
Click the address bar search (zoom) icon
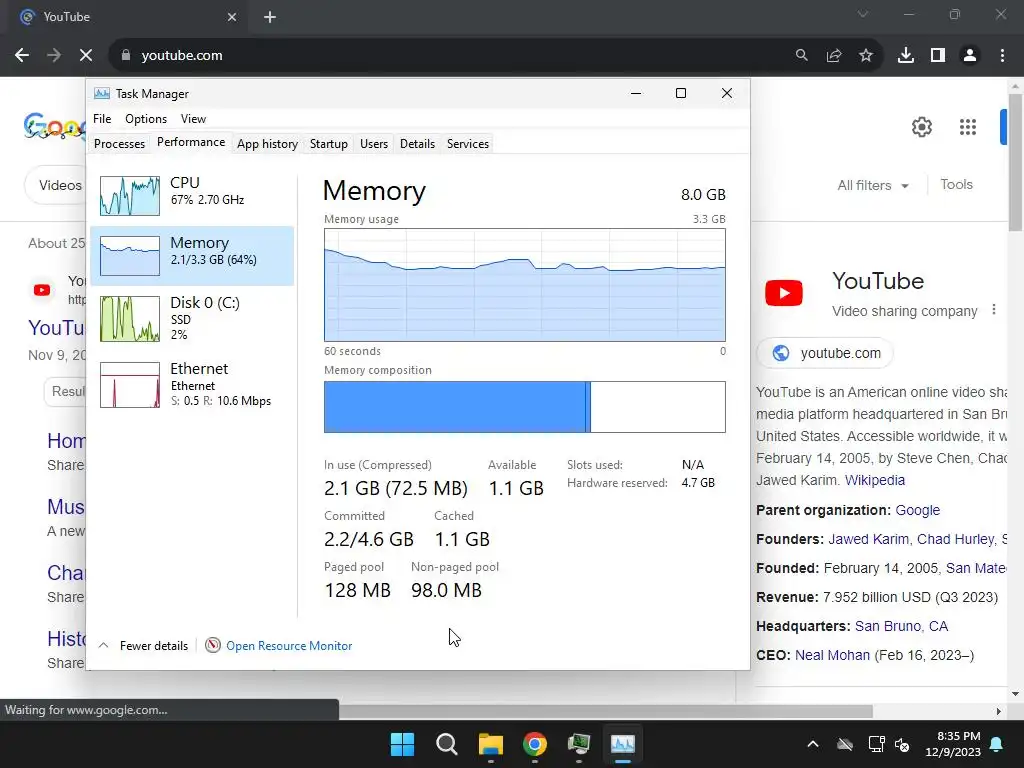pos(801,56)
